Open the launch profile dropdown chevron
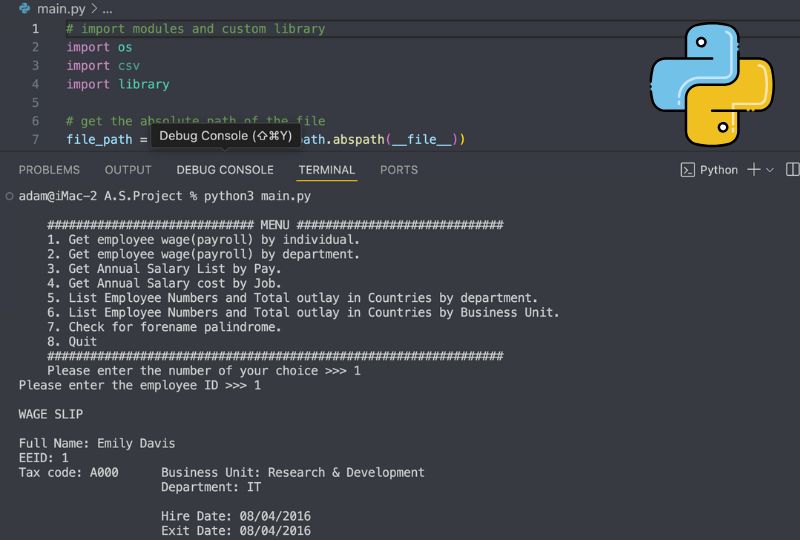 tap(770, 170)
